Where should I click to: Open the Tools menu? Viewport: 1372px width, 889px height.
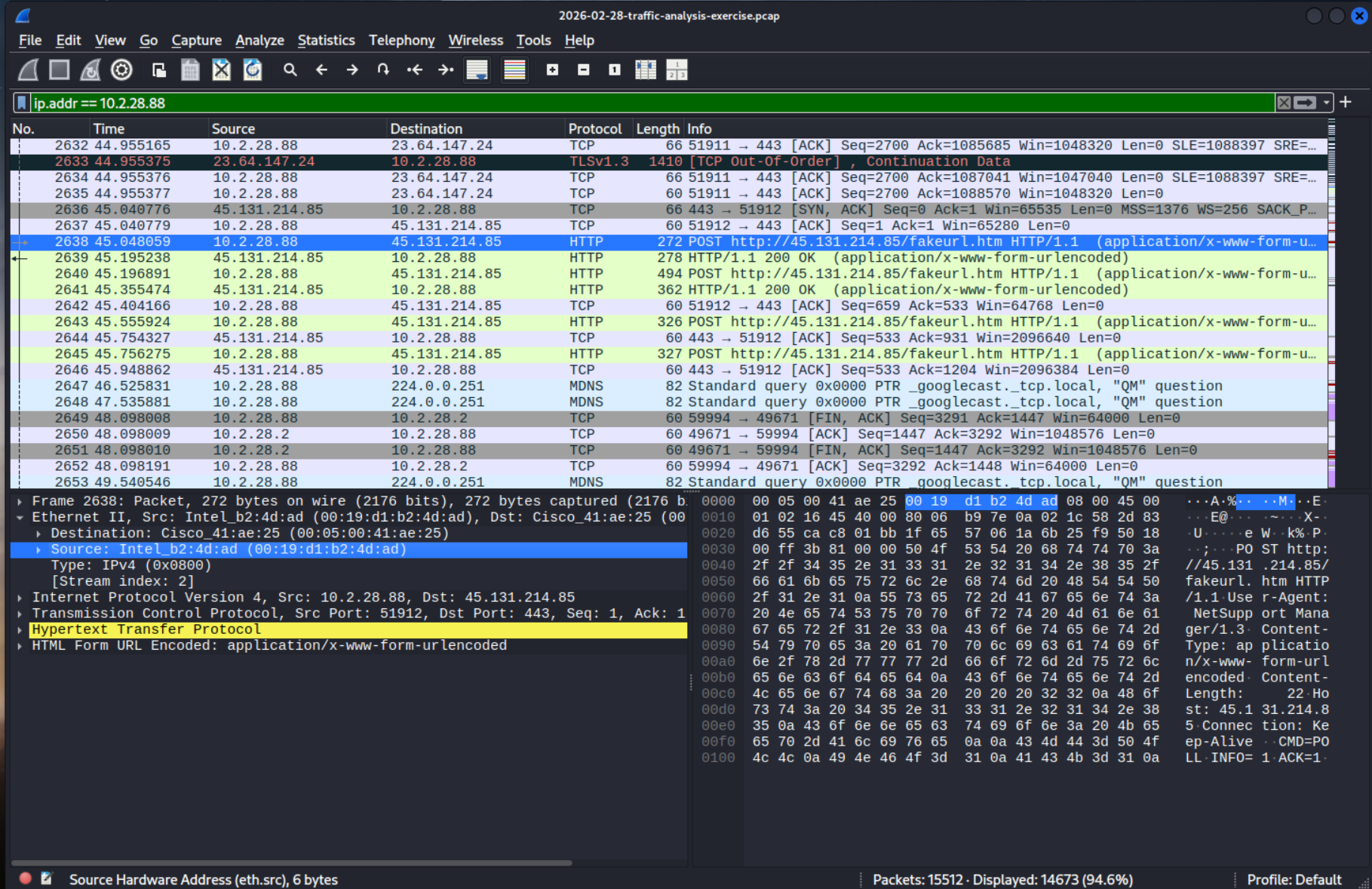pos(533,40)
